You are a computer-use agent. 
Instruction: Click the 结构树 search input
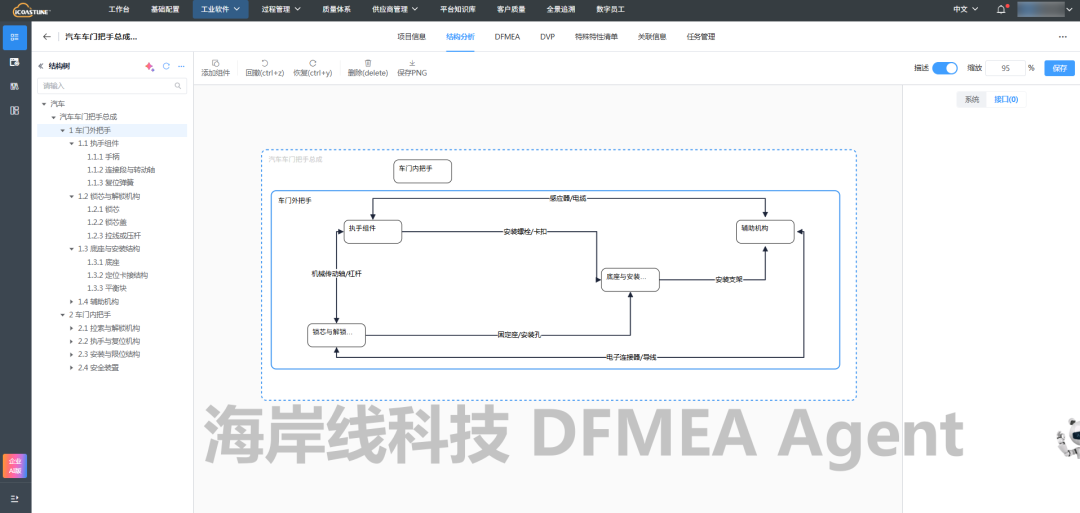[112, 86]
